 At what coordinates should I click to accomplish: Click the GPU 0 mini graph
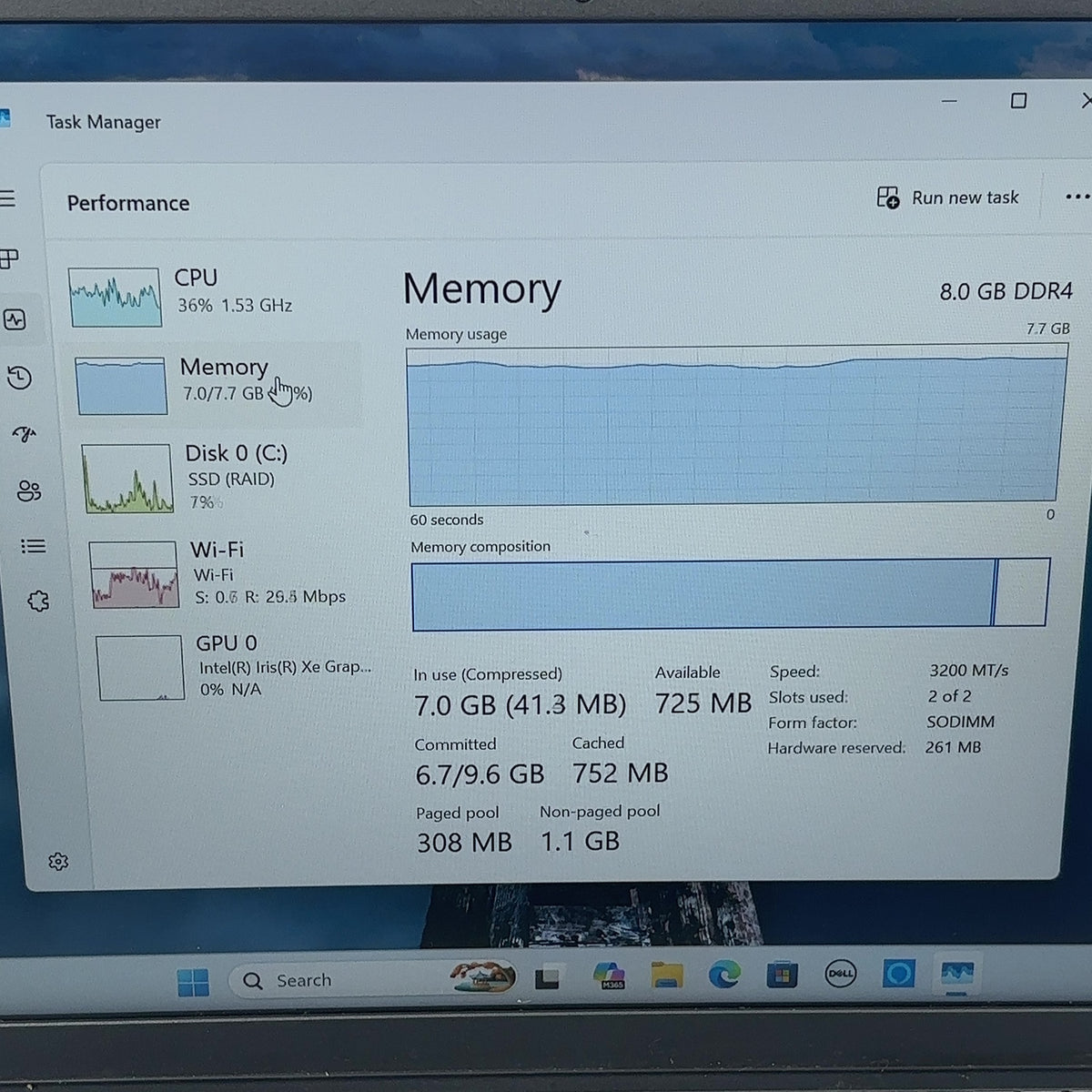pos(140,668)
